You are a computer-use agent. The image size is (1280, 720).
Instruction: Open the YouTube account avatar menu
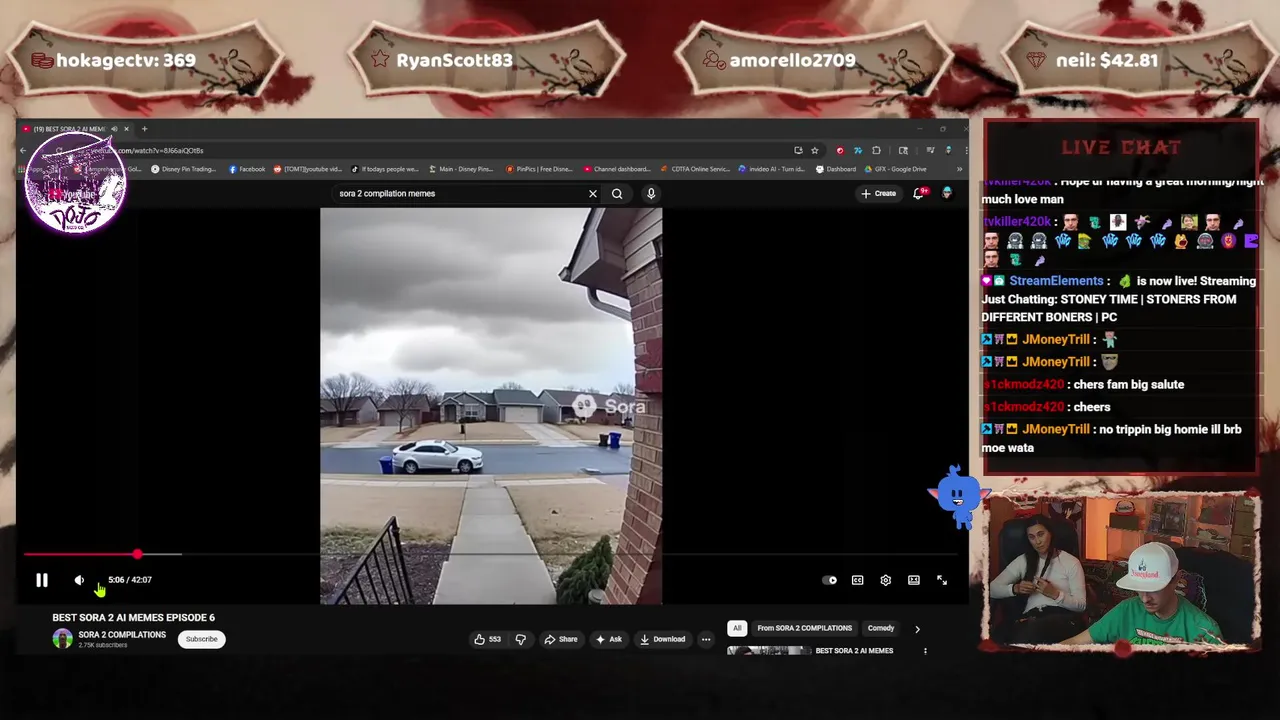click(x=947, y=193)
